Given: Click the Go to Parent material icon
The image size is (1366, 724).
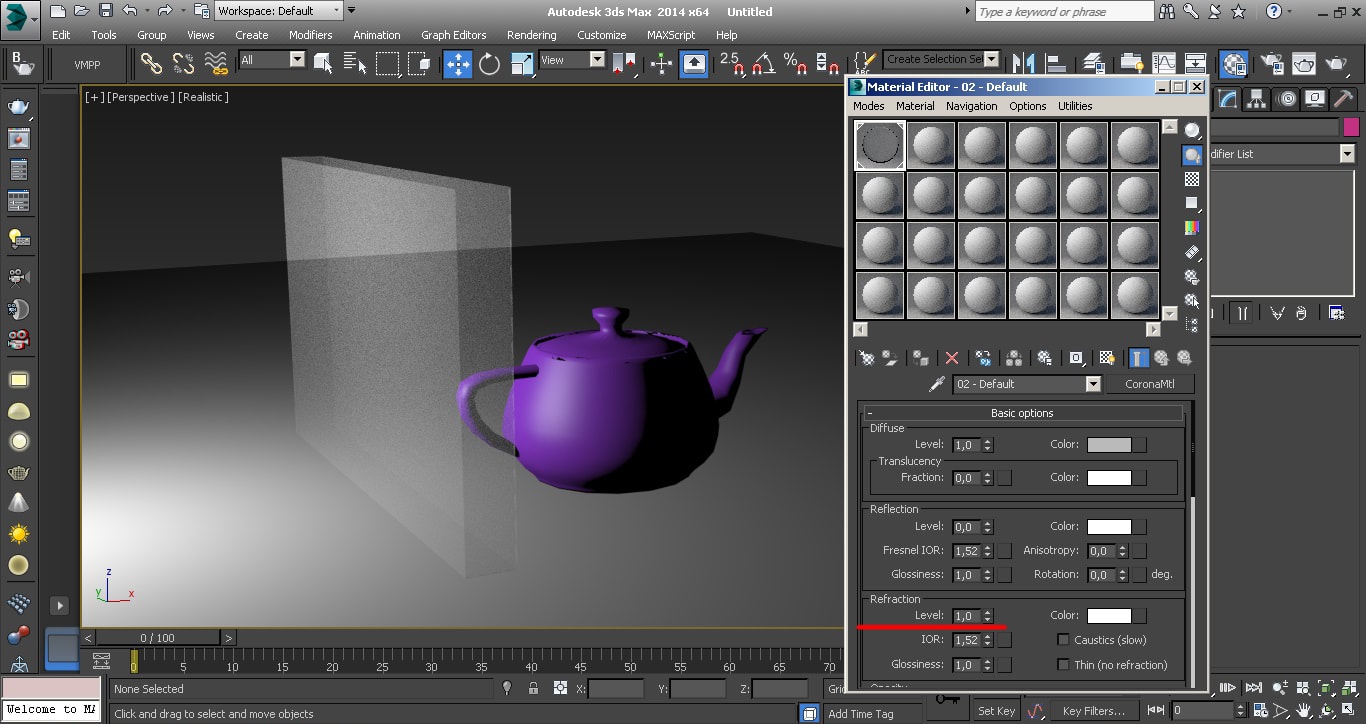Looking at the screenshot, I should [1161, 358].
